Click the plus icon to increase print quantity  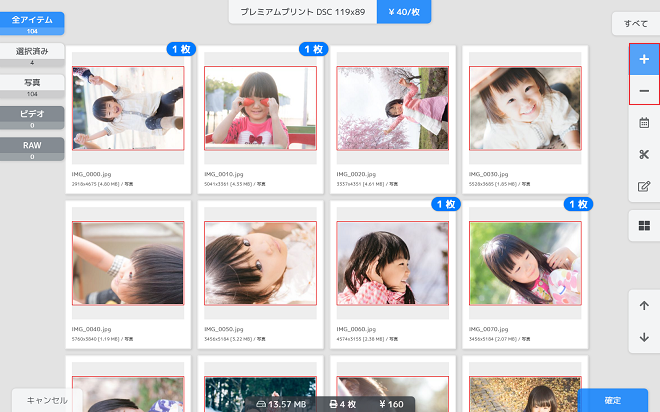(643, 60)
